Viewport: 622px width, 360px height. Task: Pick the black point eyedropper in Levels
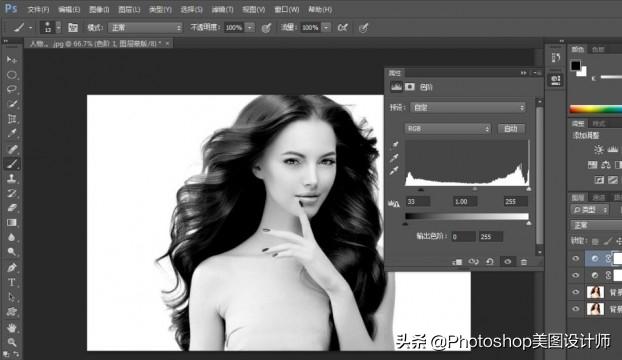(394, 145)
